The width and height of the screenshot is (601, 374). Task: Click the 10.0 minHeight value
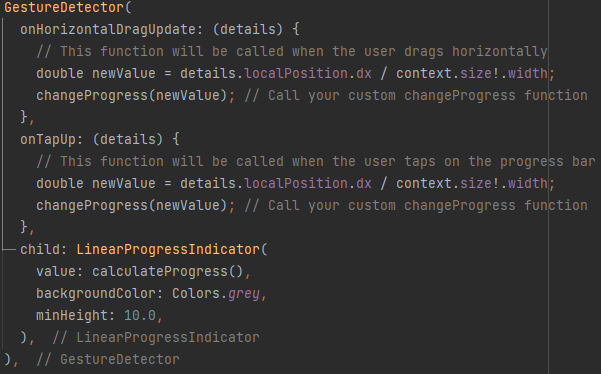pyautogui.click(x=140, y=316)
